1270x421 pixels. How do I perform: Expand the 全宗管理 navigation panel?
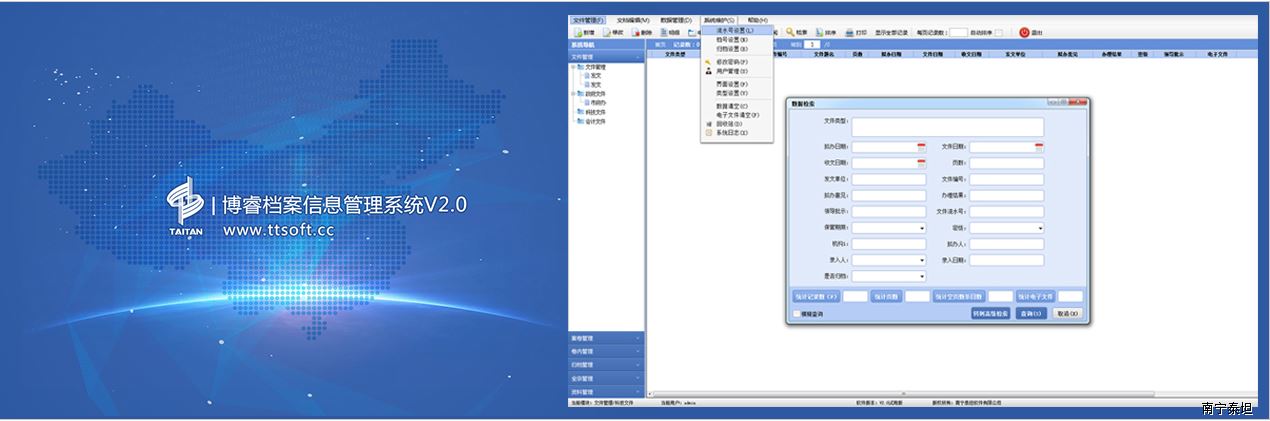pos(607,379)
